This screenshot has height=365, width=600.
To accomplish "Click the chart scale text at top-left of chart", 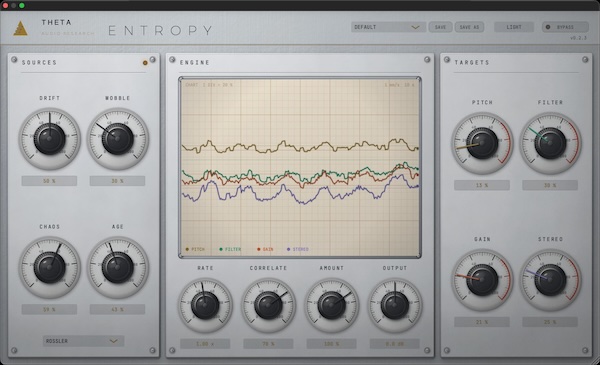I will click(x=209, y=85).
